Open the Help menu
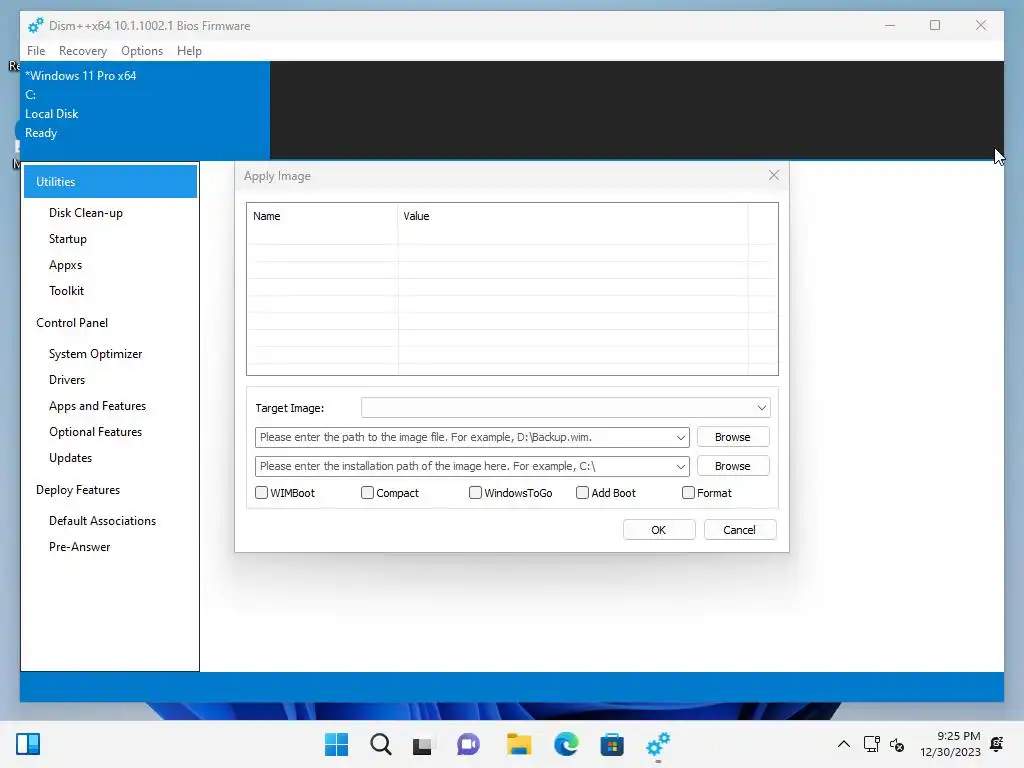Screen dimensions: 1024x768 pos(189,51)
